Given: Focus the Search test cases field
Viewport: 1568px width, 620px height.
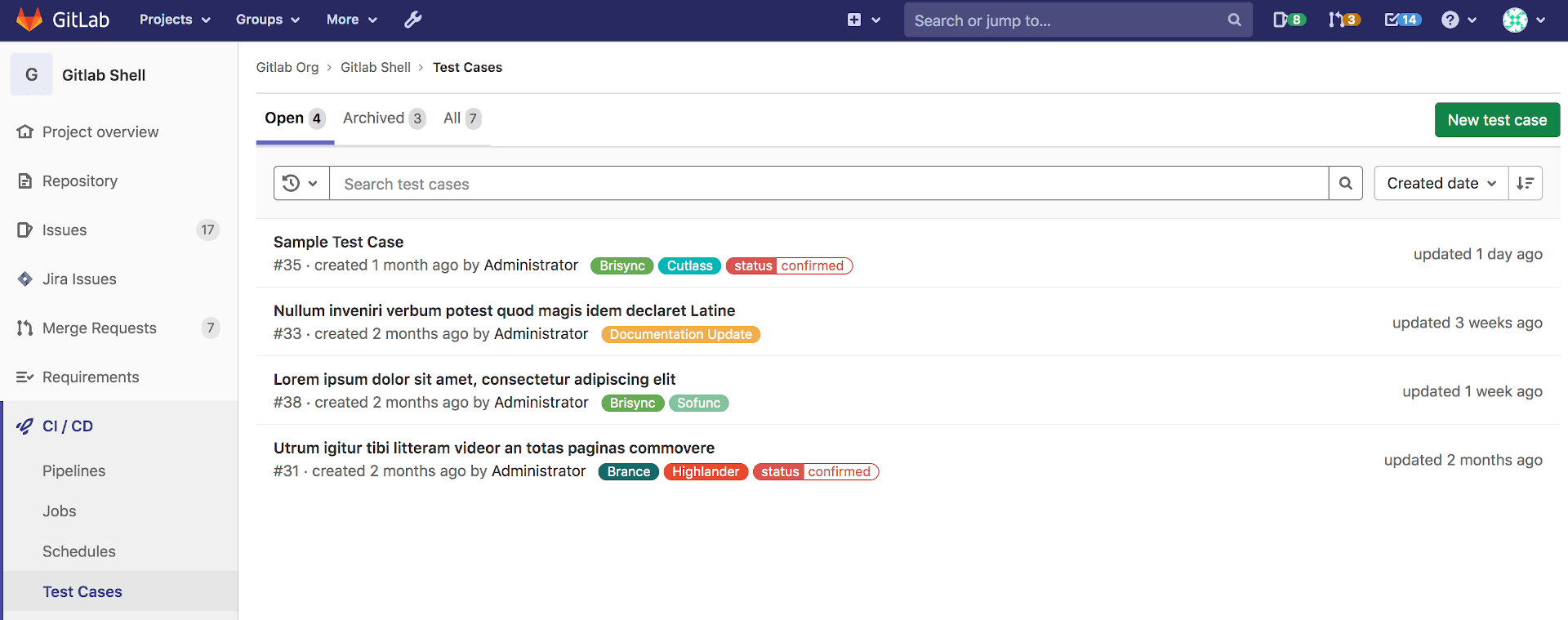Looking at the screenshot, I should pyautogui.click(x=827, y=184).
